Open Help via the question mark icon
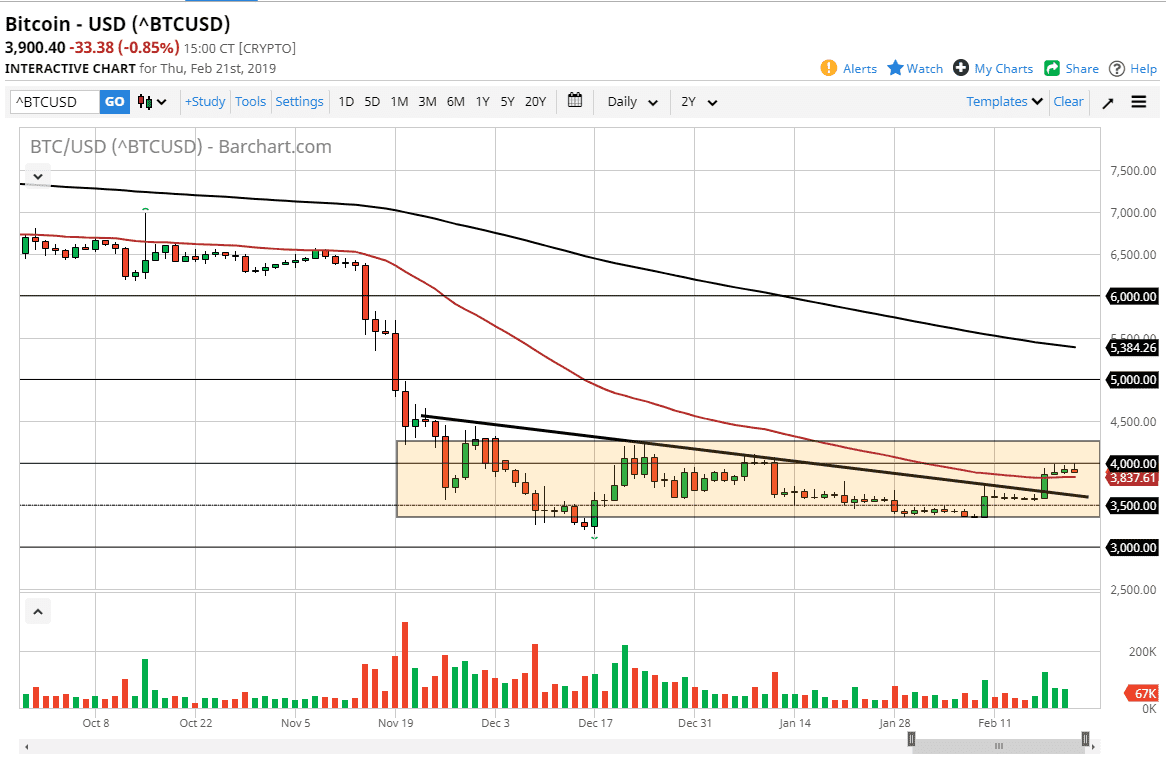This screenshot has height=761, width=1166. [1117, 68]
